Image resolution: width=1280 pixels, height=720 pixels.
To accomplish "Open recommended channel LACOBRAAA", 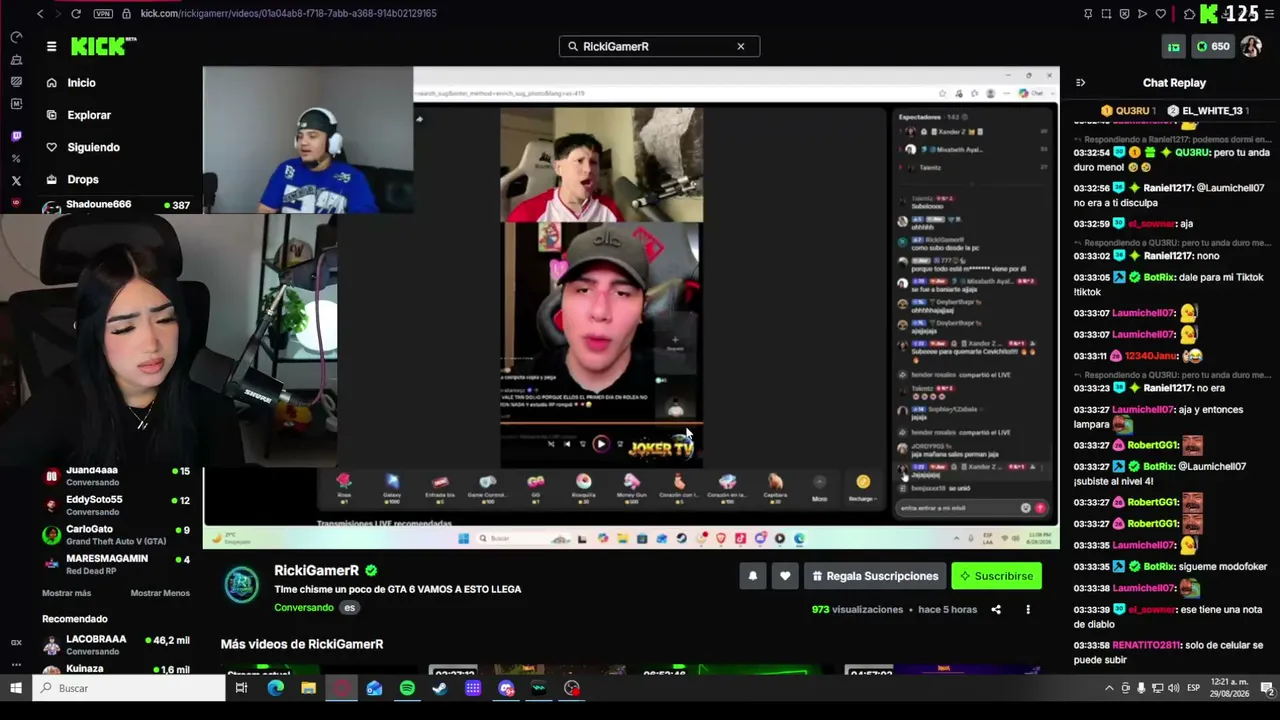I will 116,645.
